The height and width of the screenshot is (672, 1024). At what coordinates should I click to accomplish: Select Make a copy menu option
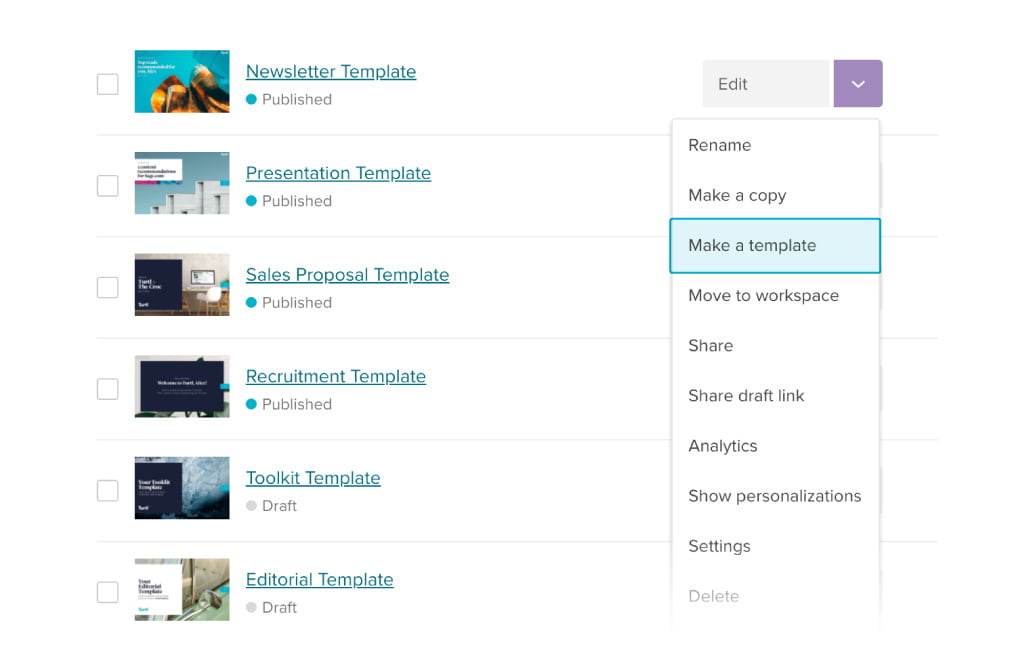(737, 195)
